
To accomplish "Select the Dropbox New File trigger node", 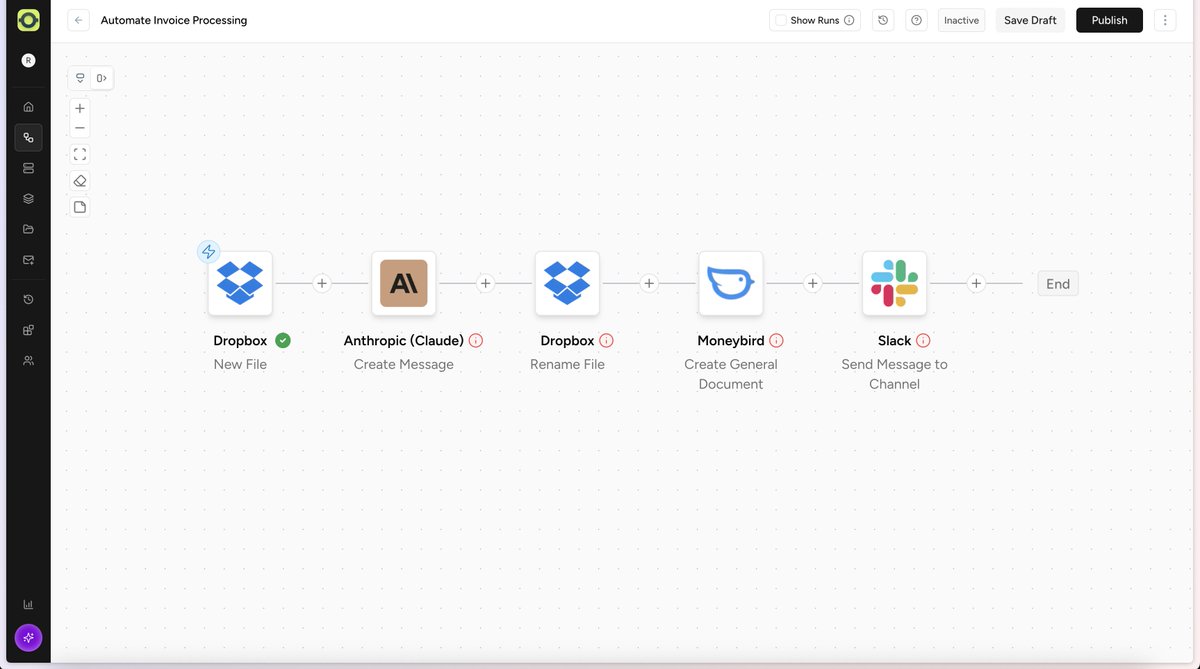I will coord(240,283).
